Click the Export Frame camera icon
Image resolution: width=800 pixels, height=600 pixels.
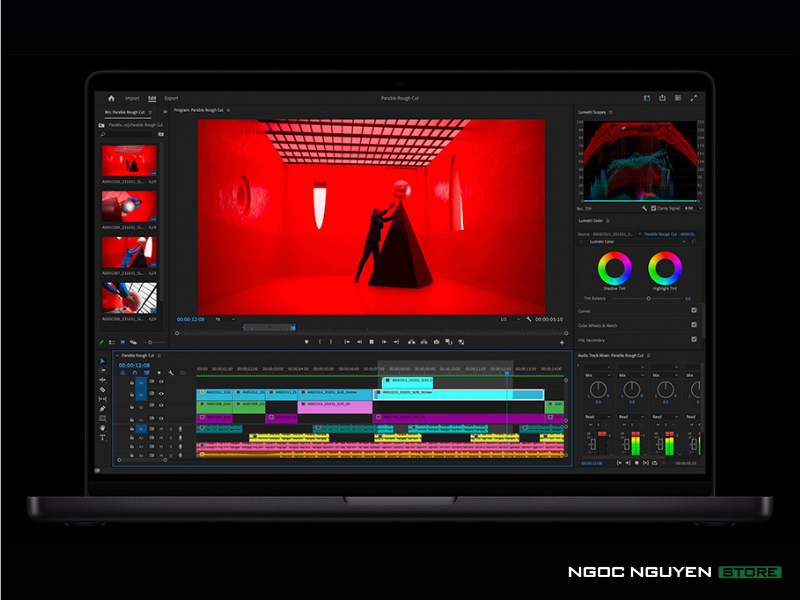tap(436, 342)
